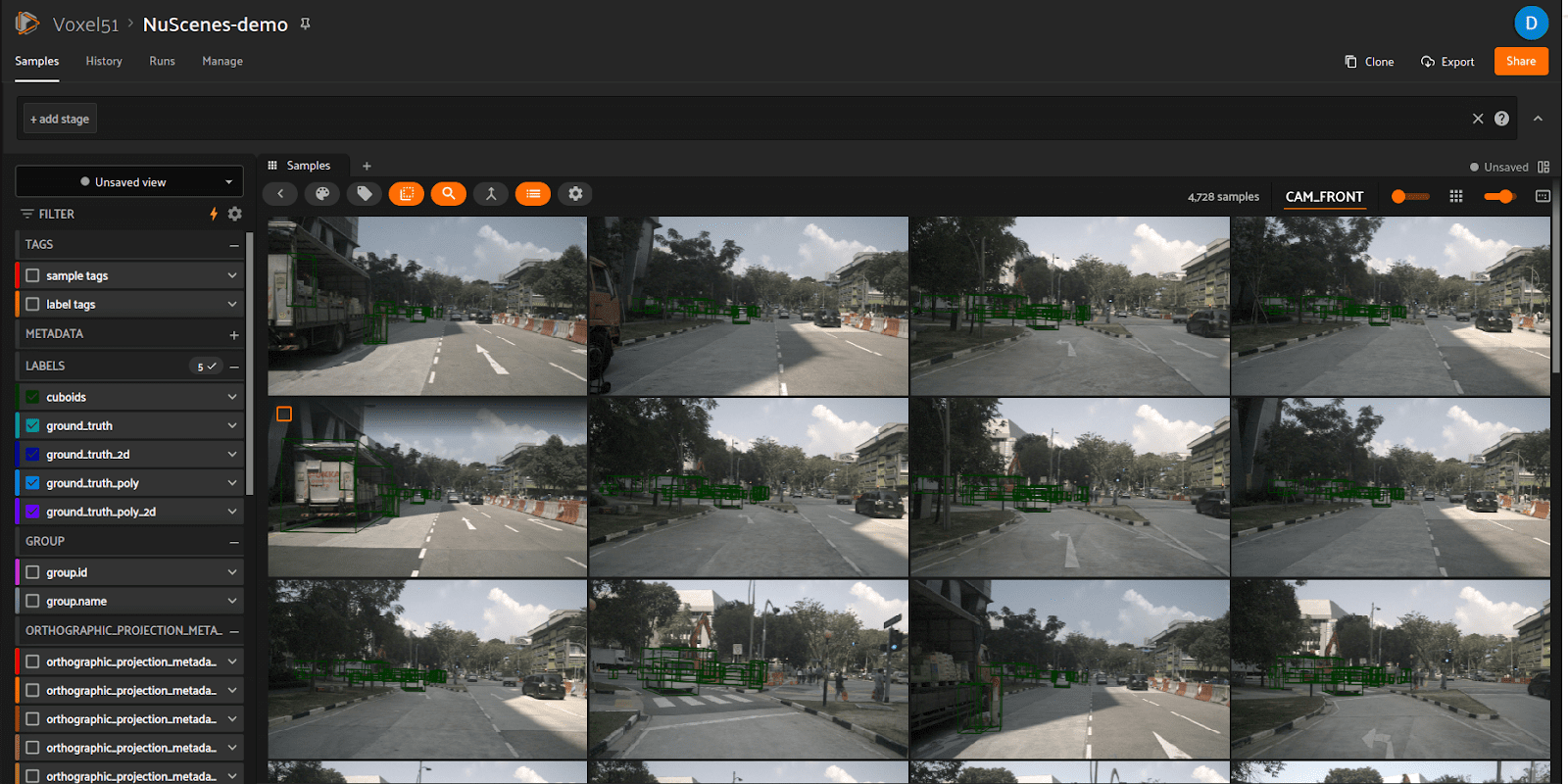Open grid layout icon near zoom slider
The image size is (1568, 784).
pyautogui.click(x=1456, y=196)
